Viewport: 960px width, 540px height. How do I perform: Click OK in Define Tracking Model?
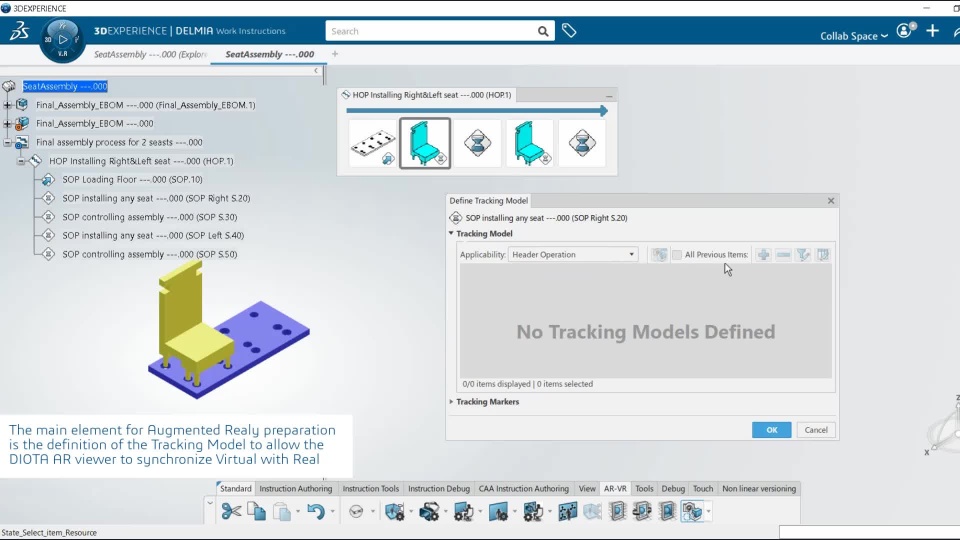pos(771,430)
